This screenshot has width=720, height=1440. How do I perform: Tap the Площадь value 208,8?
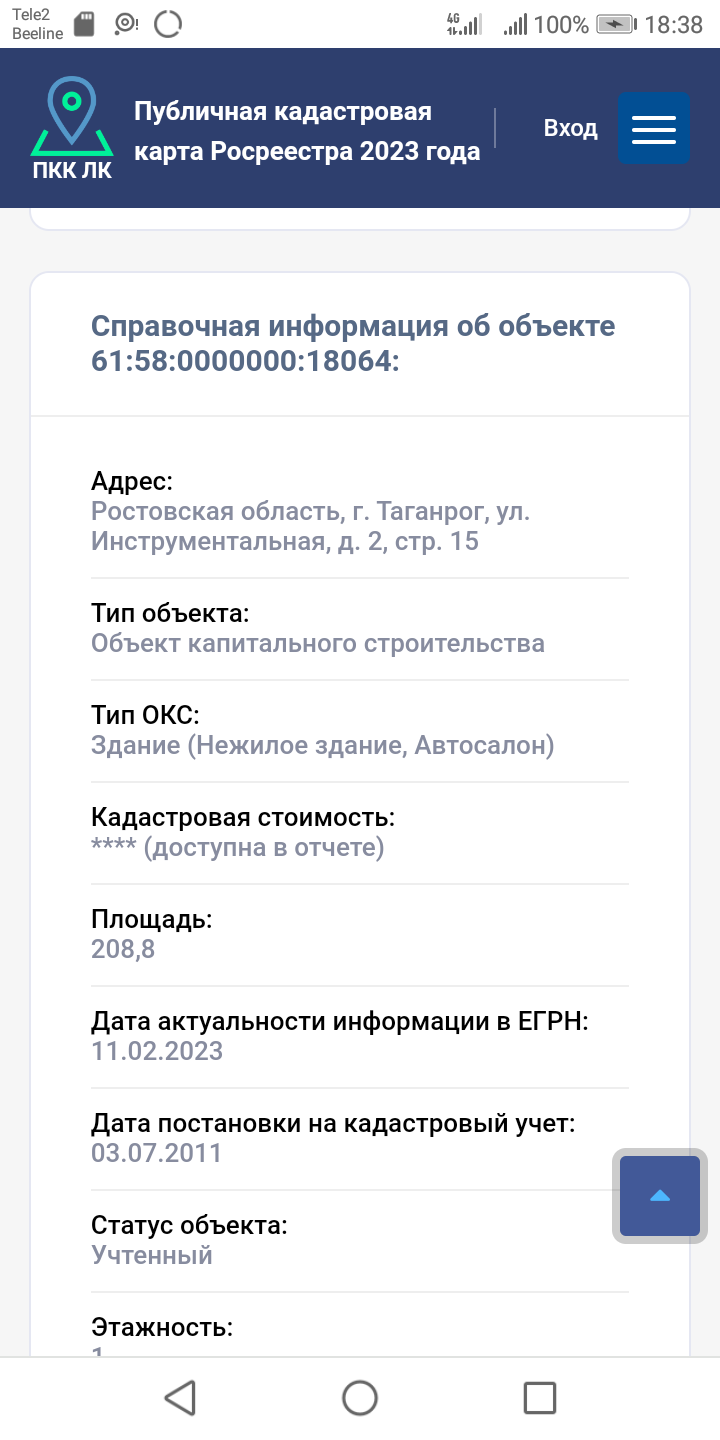tap(123, 949)
